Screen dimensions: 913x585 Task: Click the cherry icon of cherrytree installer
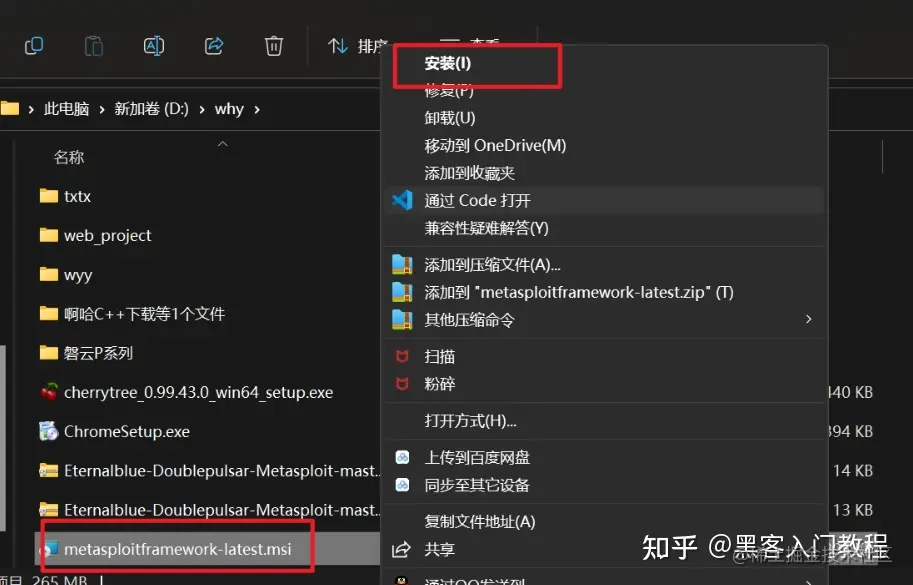click(49, 392)
